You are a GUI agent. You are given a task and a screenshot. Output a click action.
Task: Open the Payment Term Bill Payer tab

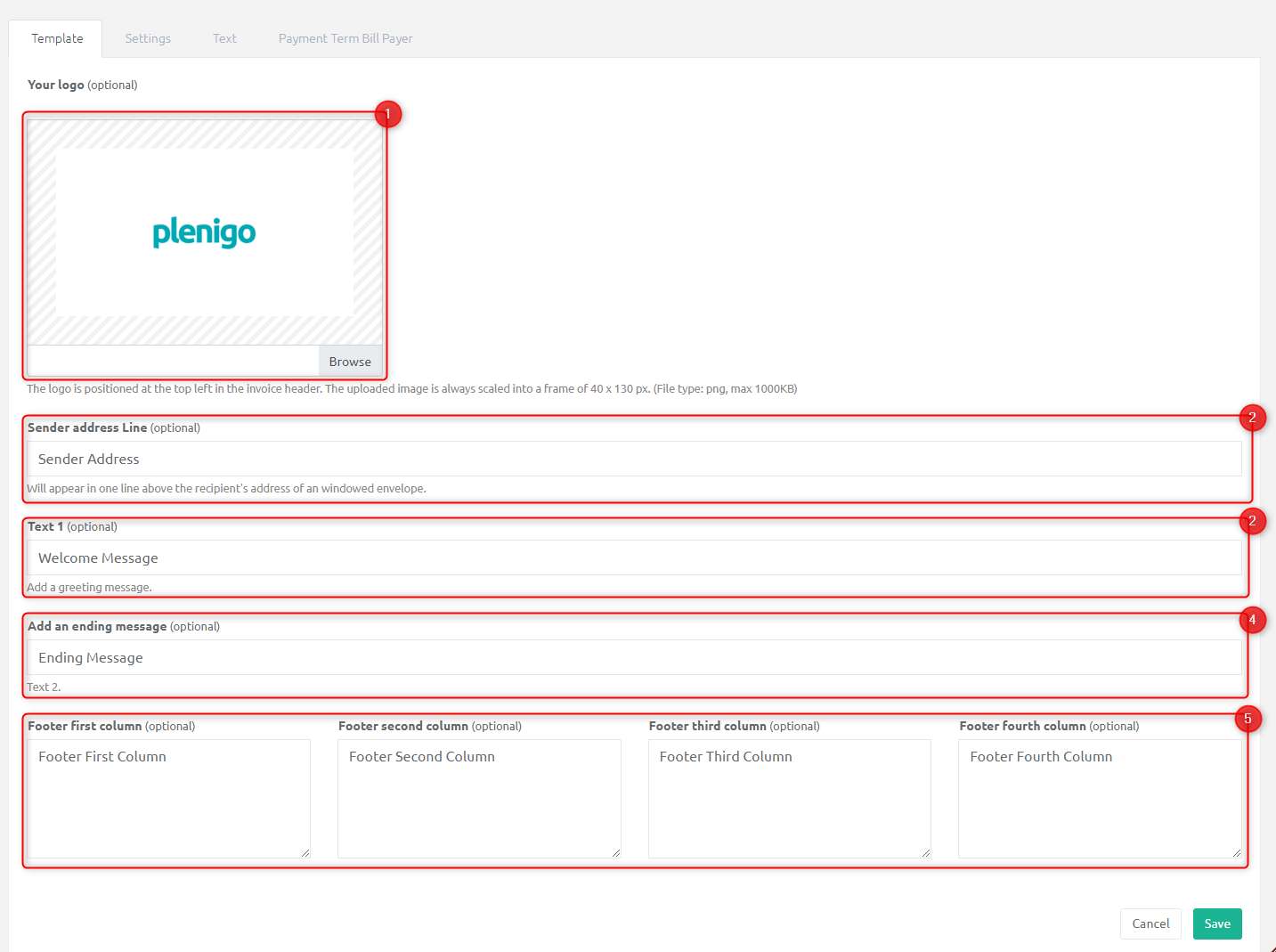pyautogui.click(x=345, y=38)
